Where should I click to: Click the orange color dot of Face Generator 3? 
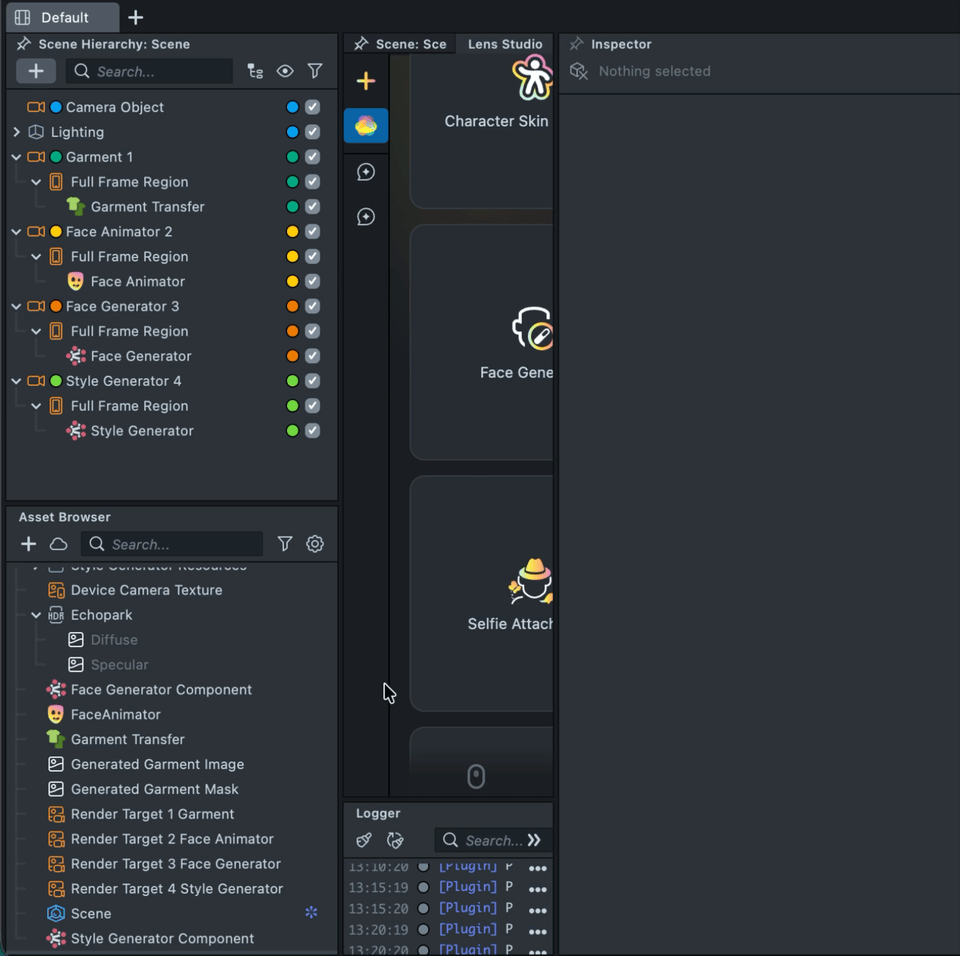coord(56,307)
